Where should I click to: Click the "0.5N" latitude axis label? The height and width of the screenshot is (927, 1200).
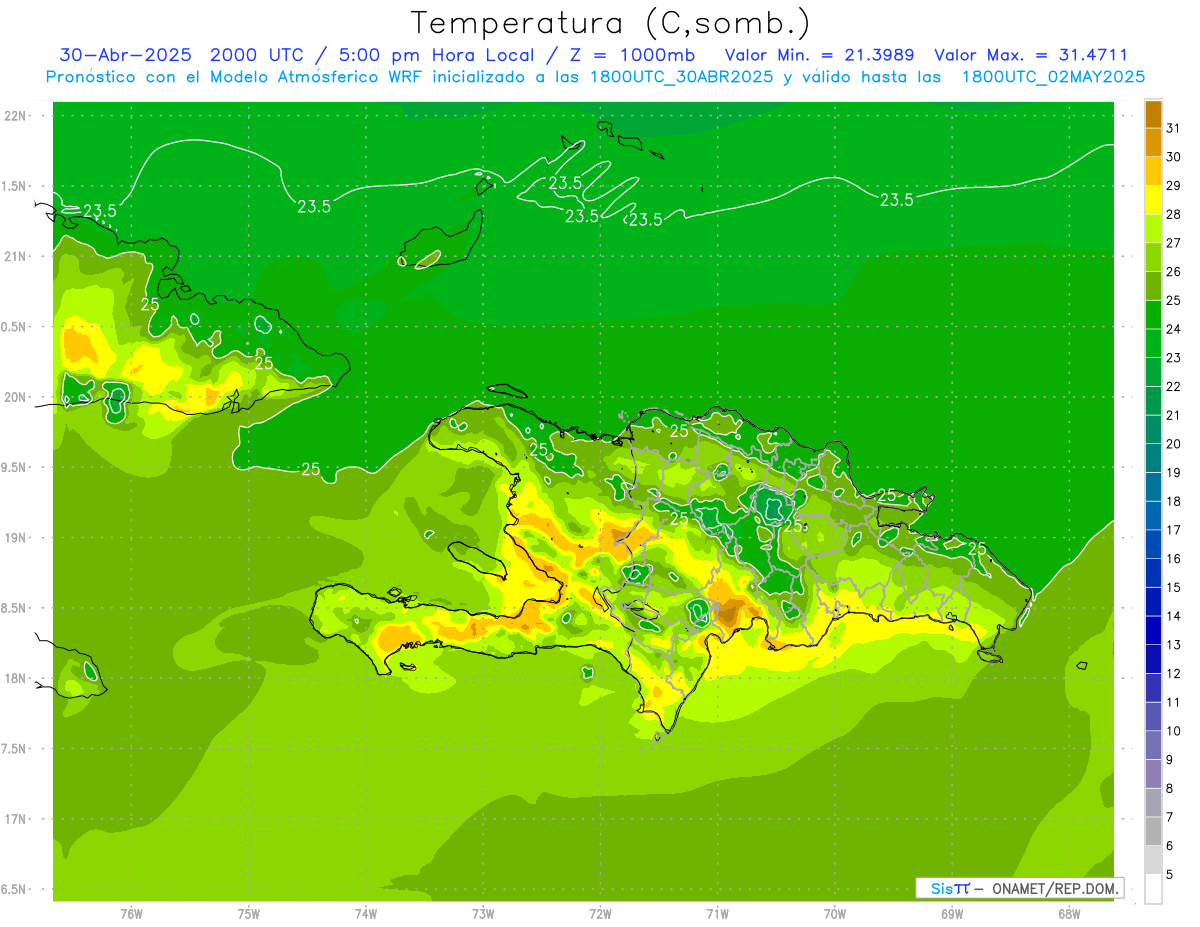15,327
